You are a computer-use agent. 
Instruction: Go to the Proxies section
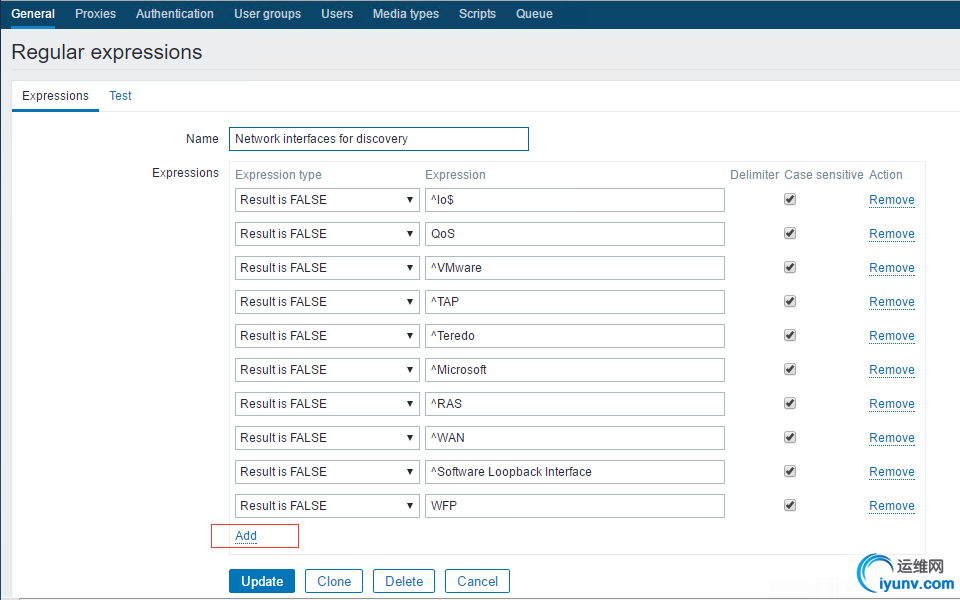[x=95, y=14]
